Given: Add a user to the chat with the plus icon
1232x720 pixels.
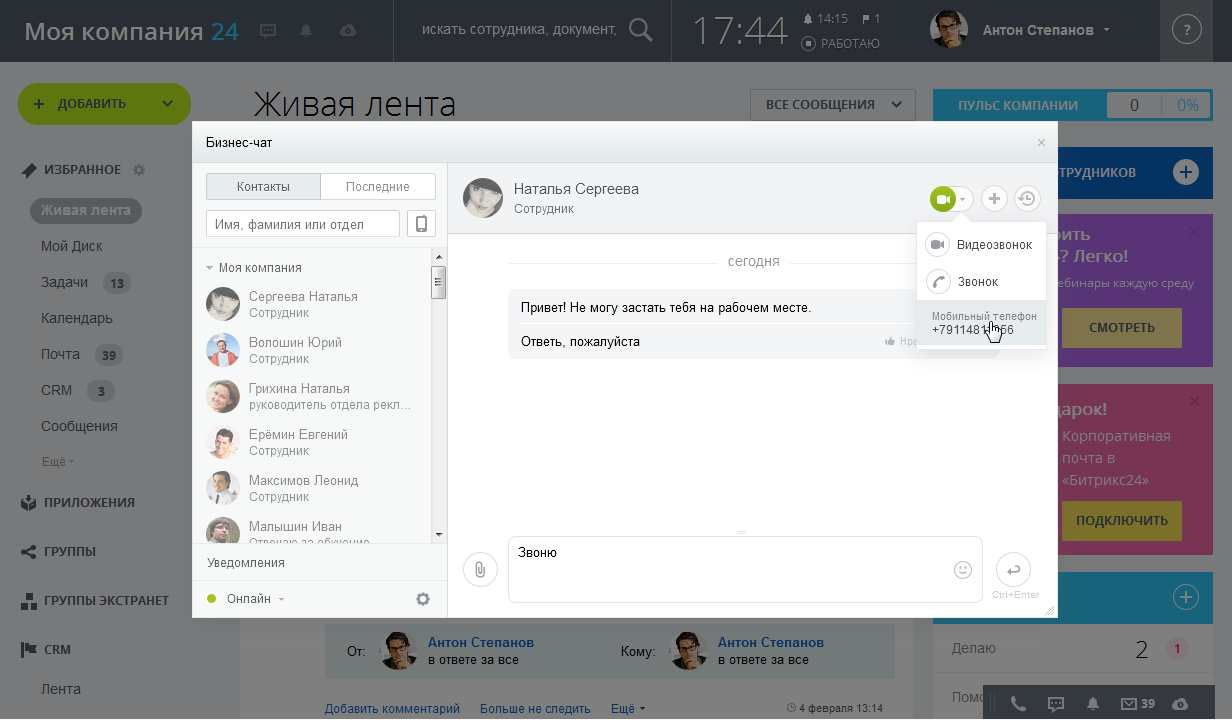Looking at the screenshot, I should [994, 199].
